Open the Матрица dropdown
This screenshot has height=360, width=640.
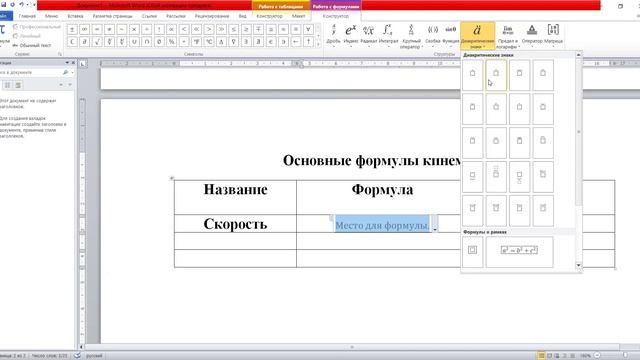pos(553,36)
